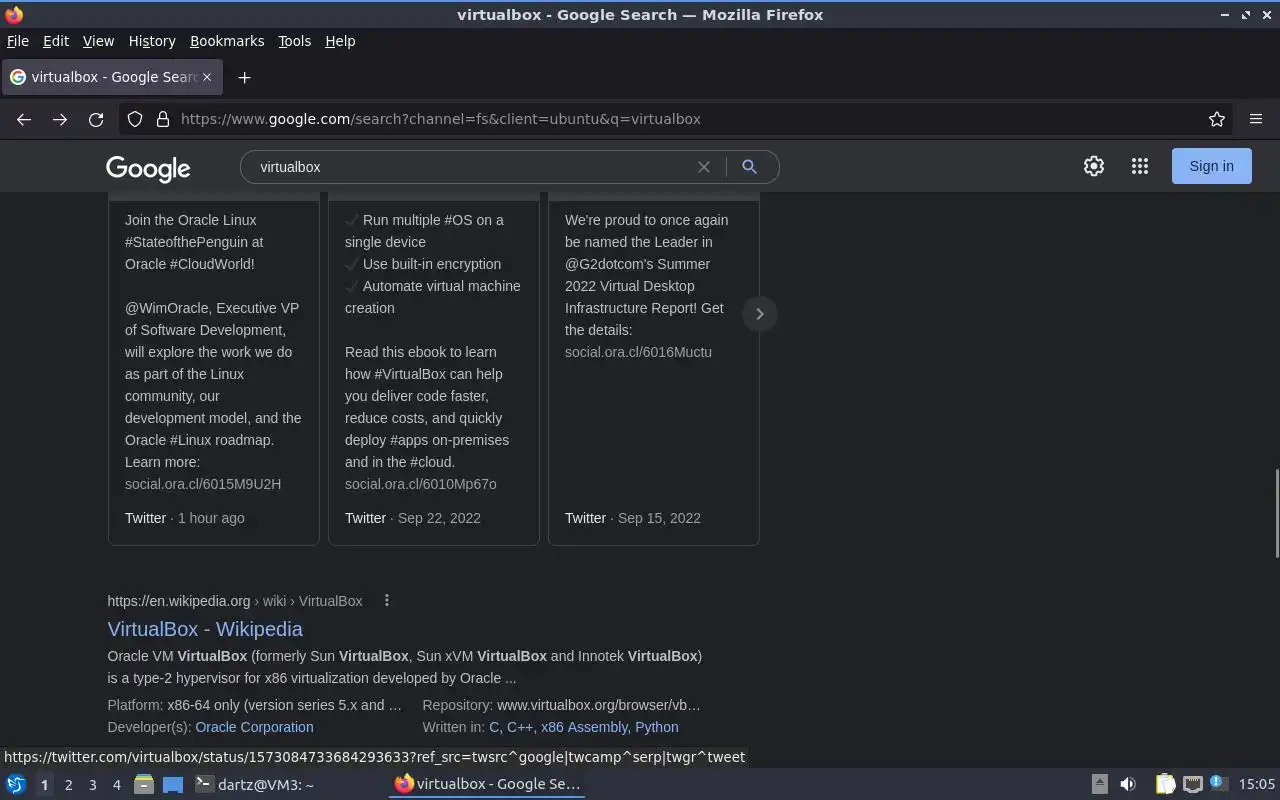Show site security padlock information
The width and height of the screenshot is (1280, 800).
pos(163,119)
